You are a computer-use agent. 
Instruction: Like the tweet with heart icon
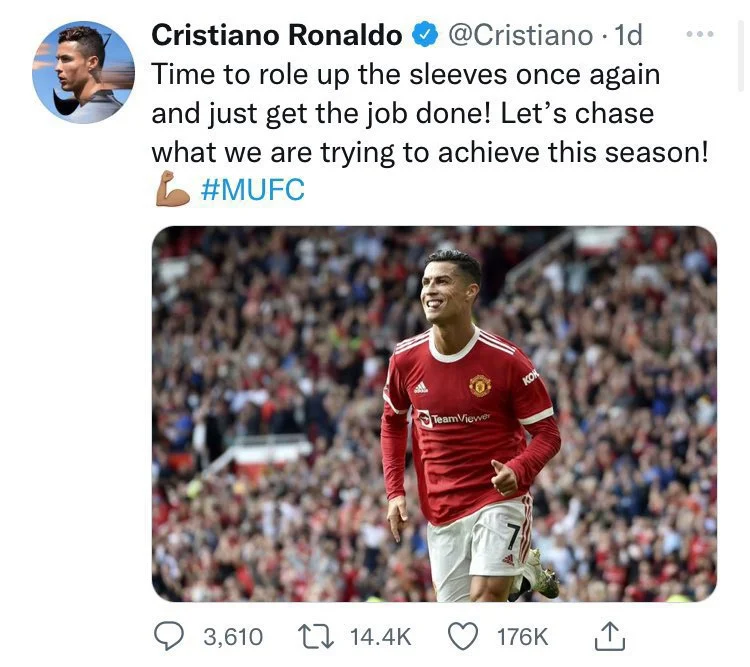click(463, 637)
